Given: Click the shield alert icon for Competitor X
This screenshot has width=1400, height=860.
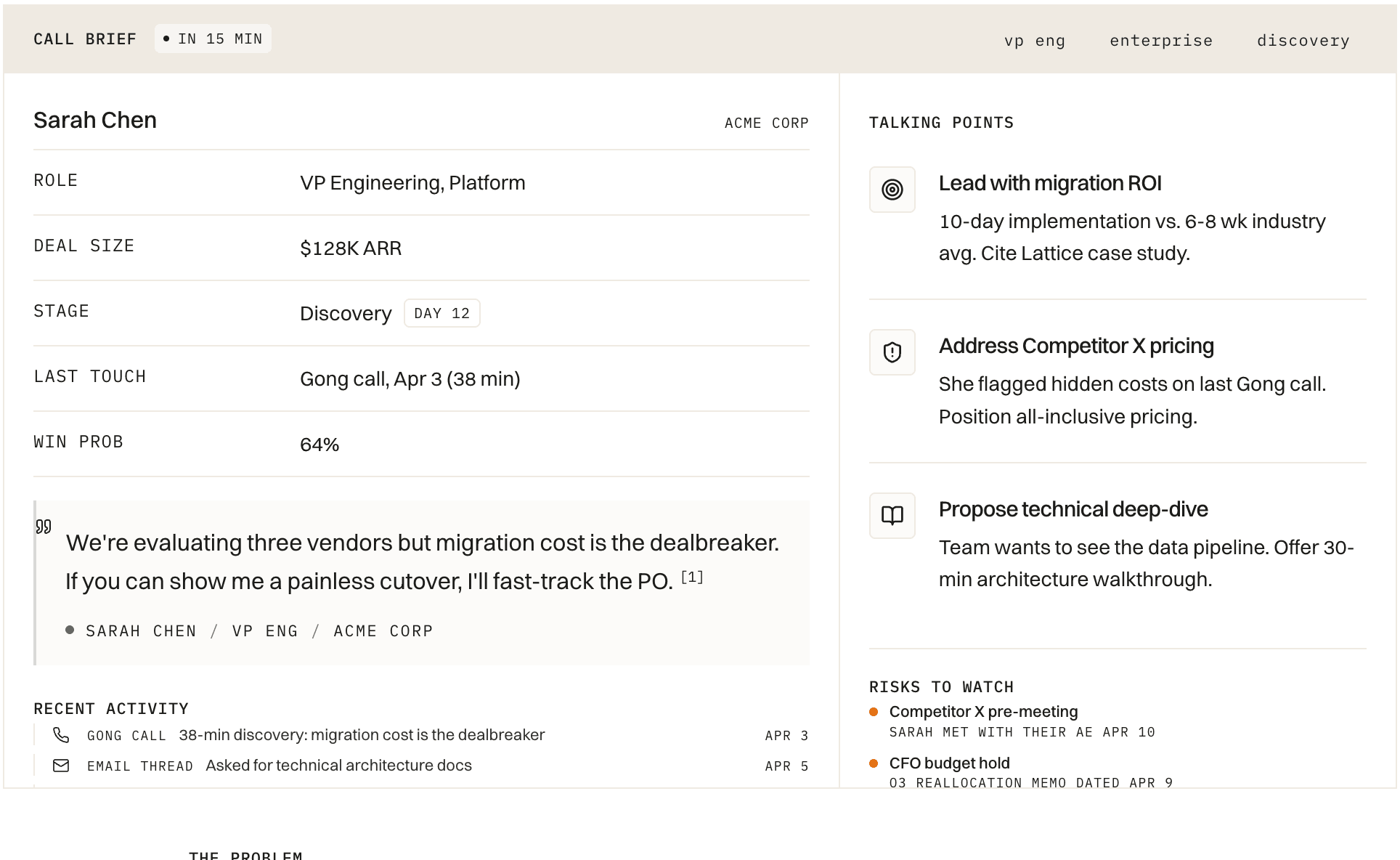Looking at the screenshot, I should pos(892,352).
